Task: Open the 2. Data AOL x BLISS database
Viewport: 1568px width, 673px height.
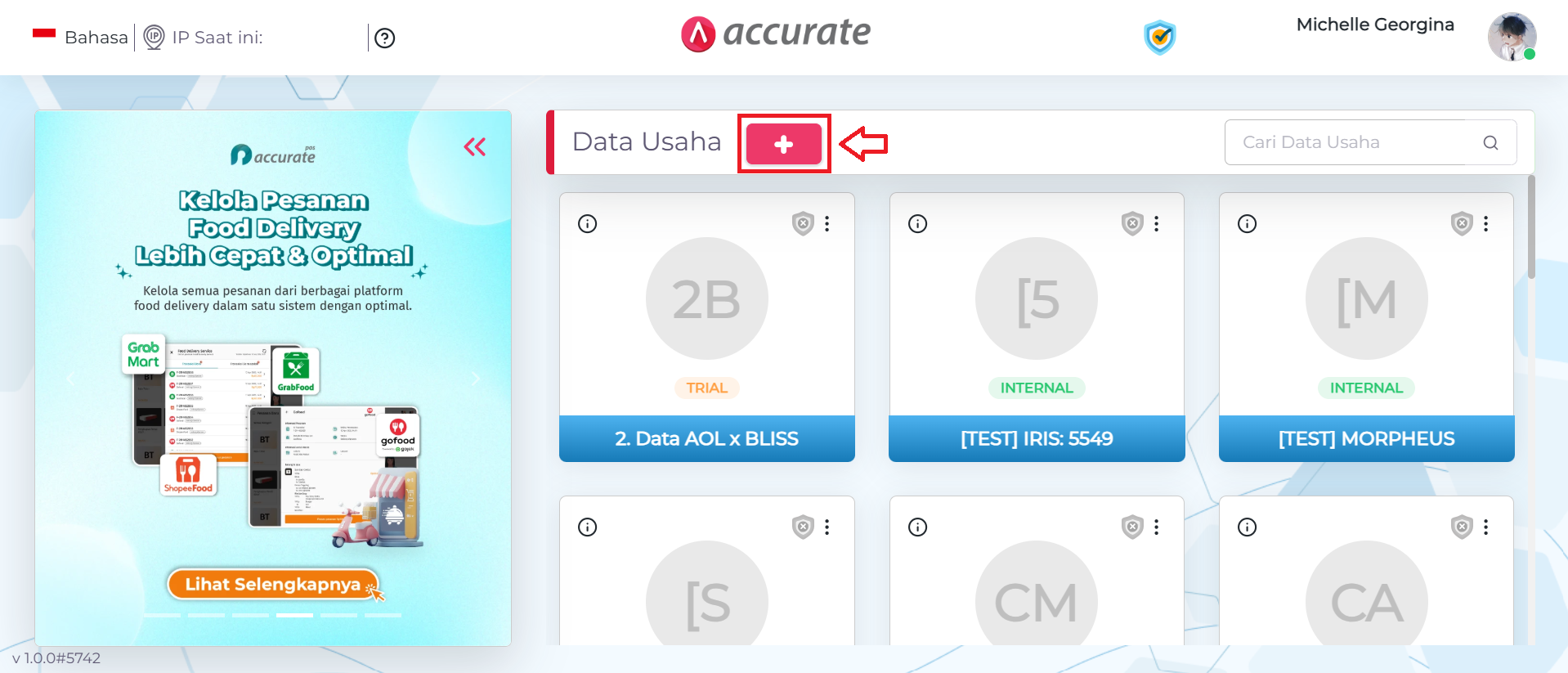Action: tap(707, 438)
